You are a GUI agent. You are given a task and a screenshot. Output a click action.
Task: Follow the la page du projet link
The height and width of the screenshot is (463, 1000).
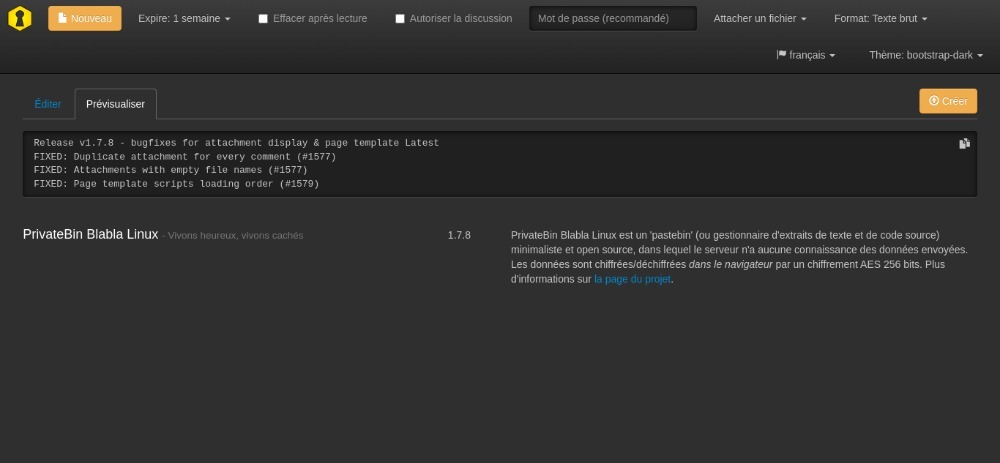(632, 280)
